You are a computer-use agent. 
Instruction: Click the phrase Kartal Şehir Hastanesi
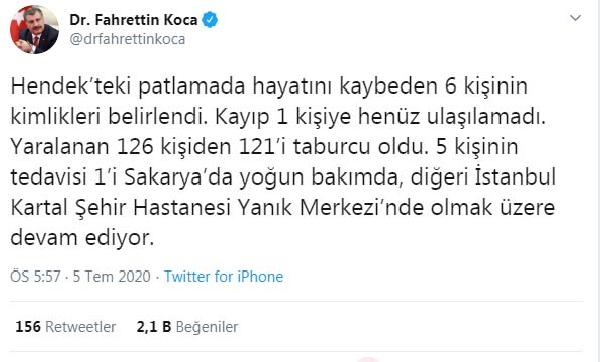click(x=121, y=208)
